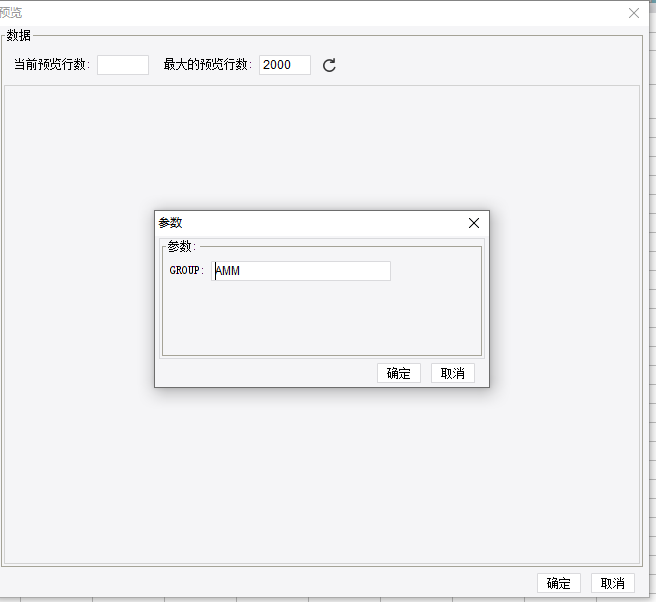Click the refresh preview icon
Image resolution: width=656 pixels, height=602 pixels.
329,65
